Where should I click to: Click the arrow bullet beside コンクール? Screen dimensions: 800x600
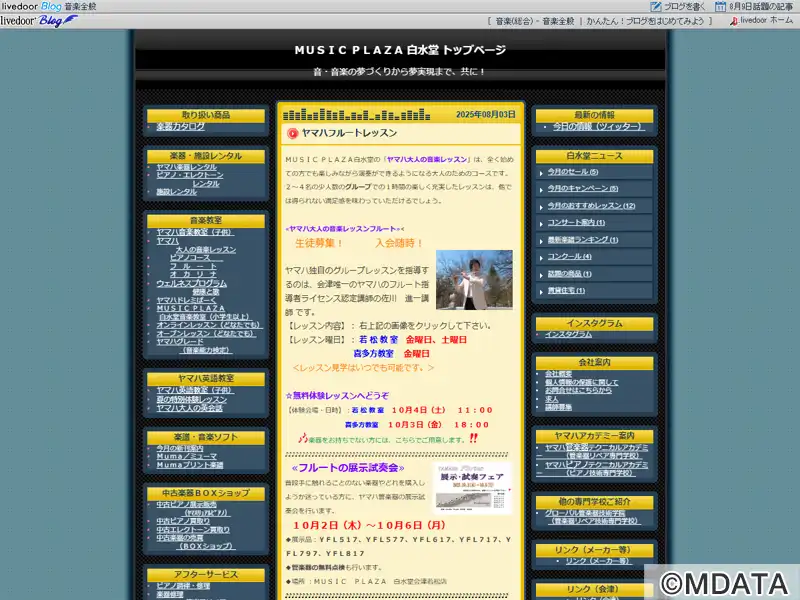pos(541,258)
